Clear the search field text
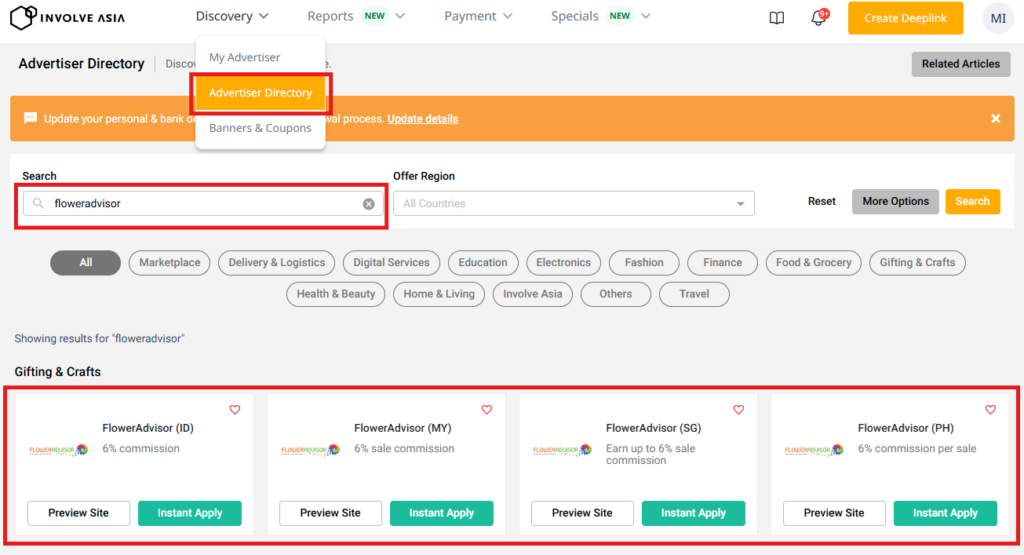 [368, 204]
